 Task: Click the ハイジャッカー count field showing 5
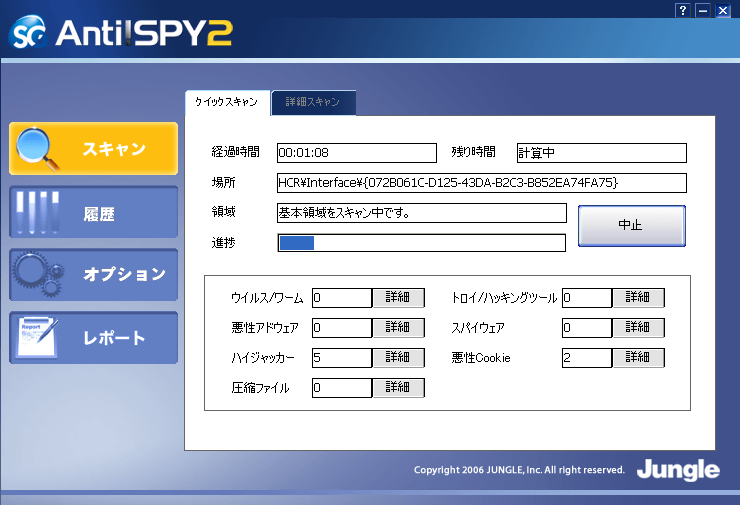pos(342,357)
